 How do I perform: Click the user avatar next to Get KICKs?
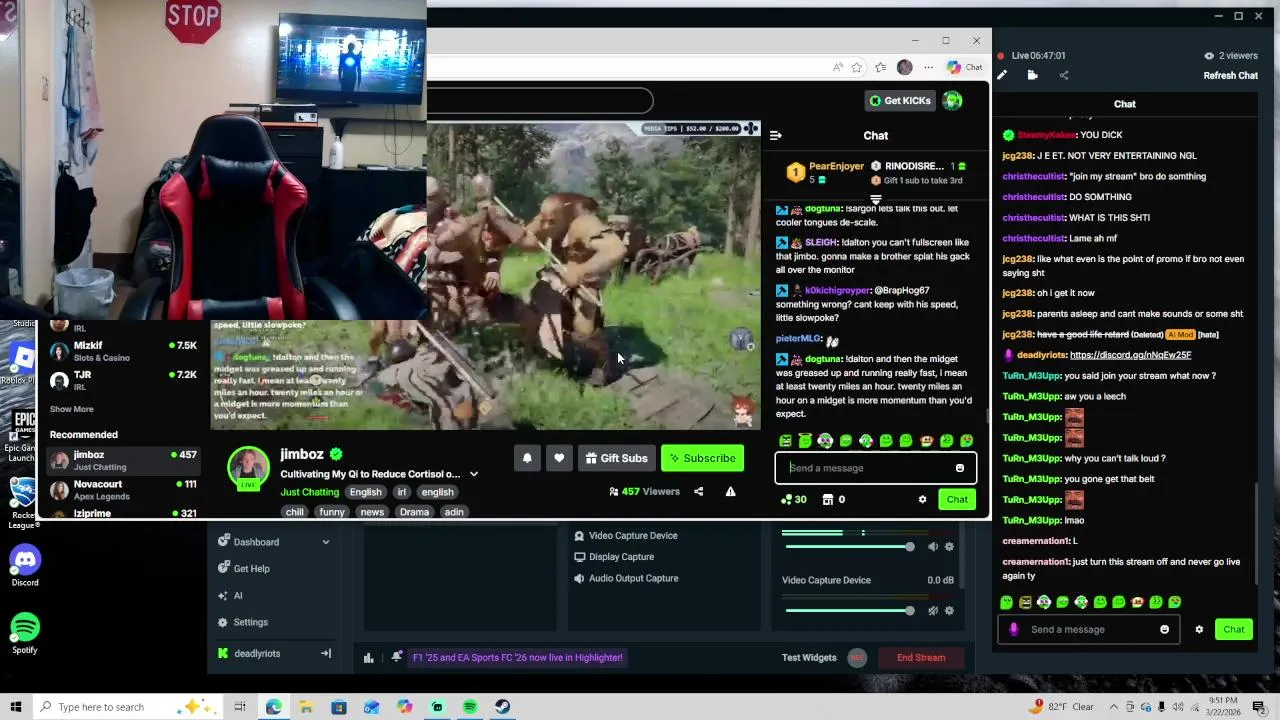952,100
